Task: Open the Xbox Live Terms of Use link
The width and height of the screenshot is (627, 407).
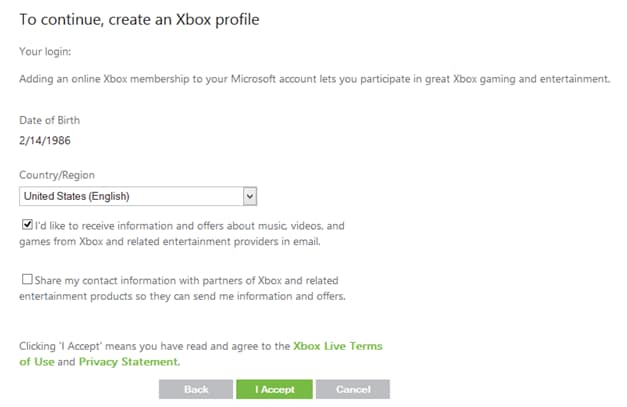Action: point(337,346)
